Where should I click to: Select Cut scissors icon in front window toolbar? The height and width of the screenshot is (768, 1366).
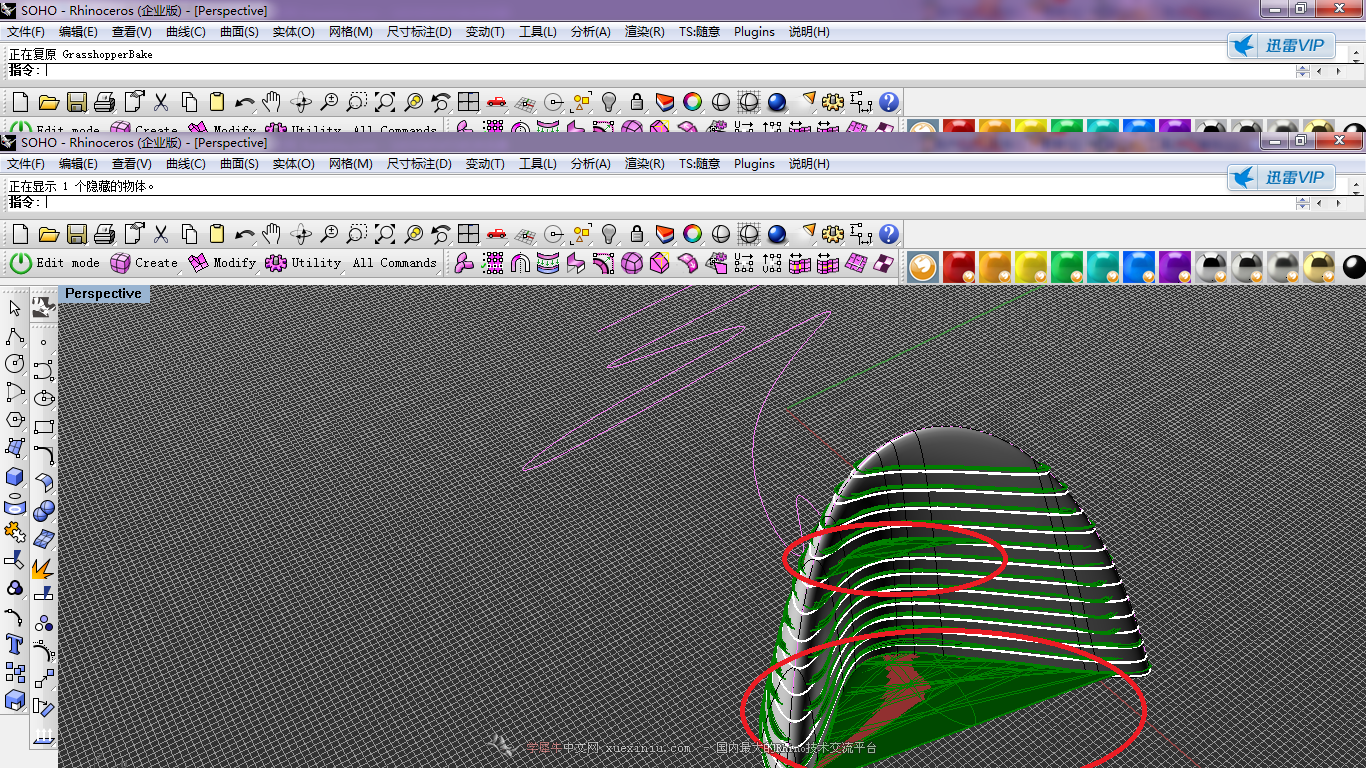(161, 234)
